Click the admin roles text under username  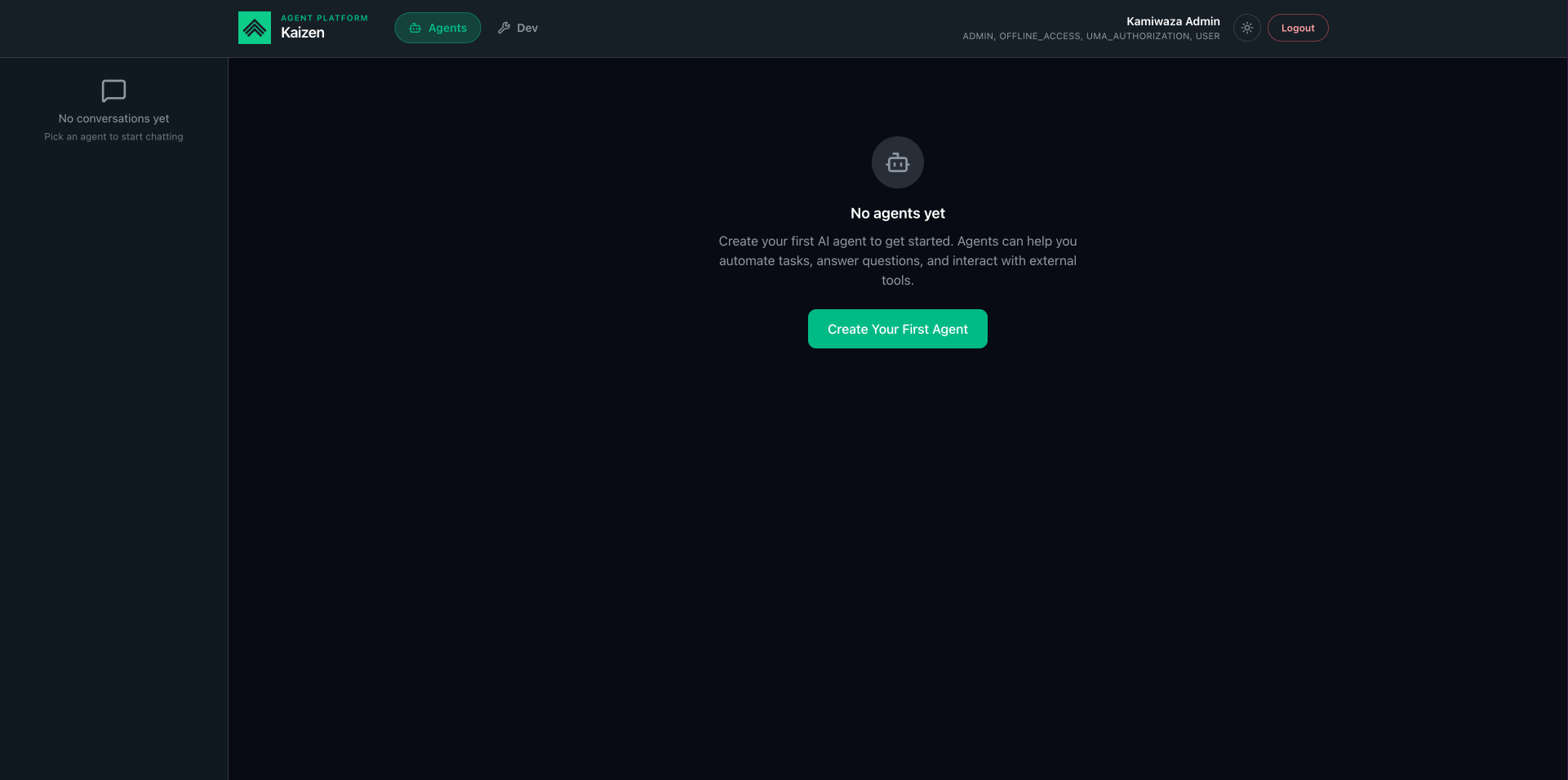[x=1091, y=36]
